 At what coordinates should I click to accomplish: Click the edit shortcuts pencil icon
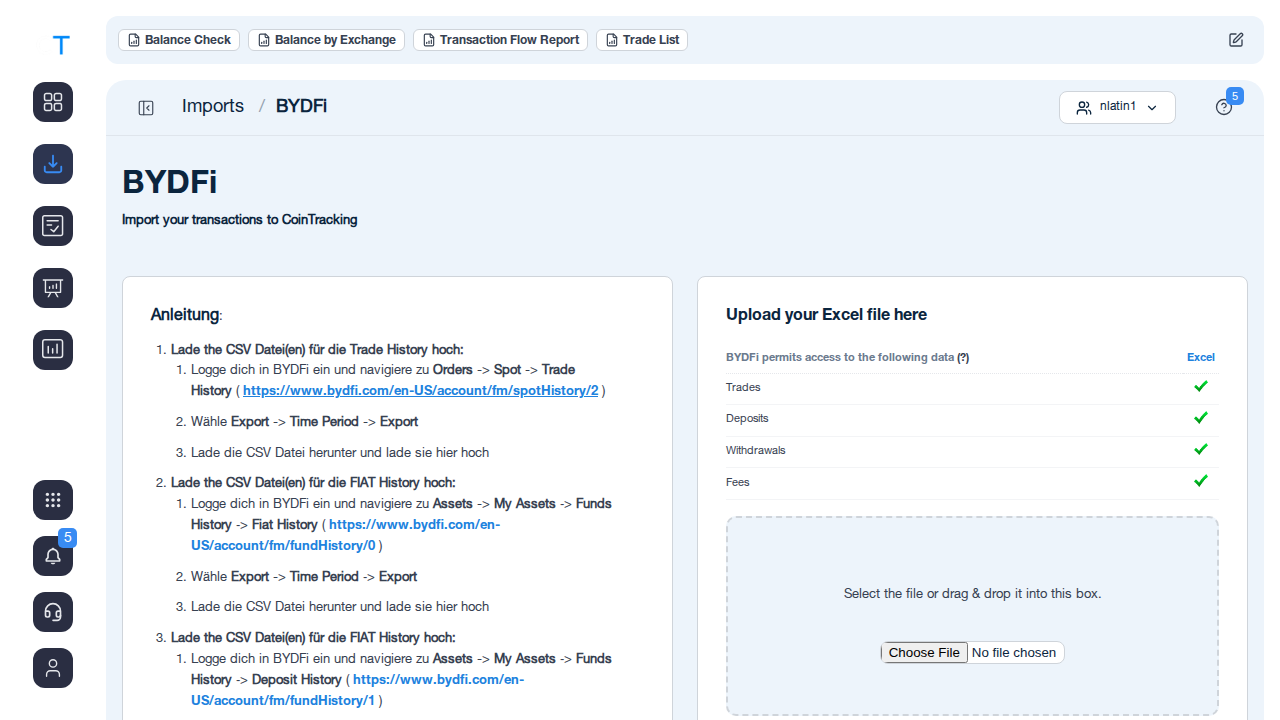[x=1236, y=40]
